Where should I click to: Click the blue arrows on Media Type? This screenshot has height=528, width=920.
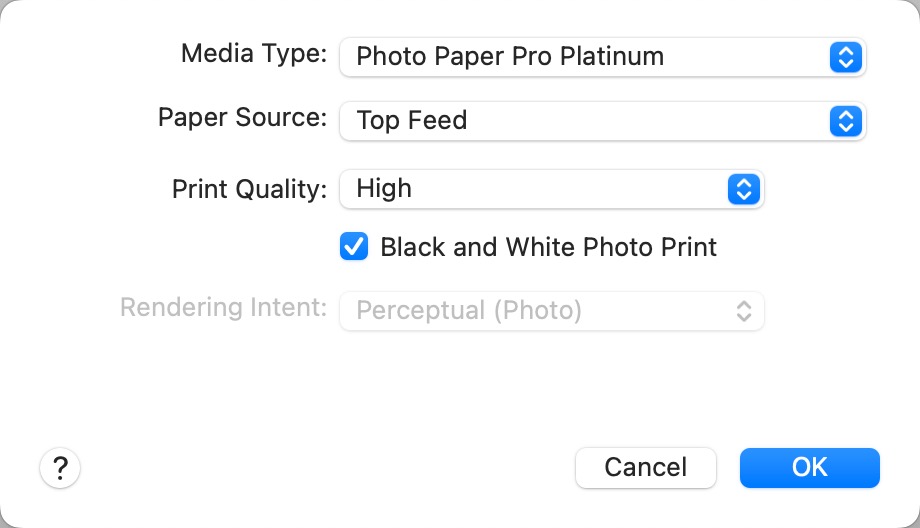[x=845, y=57]
